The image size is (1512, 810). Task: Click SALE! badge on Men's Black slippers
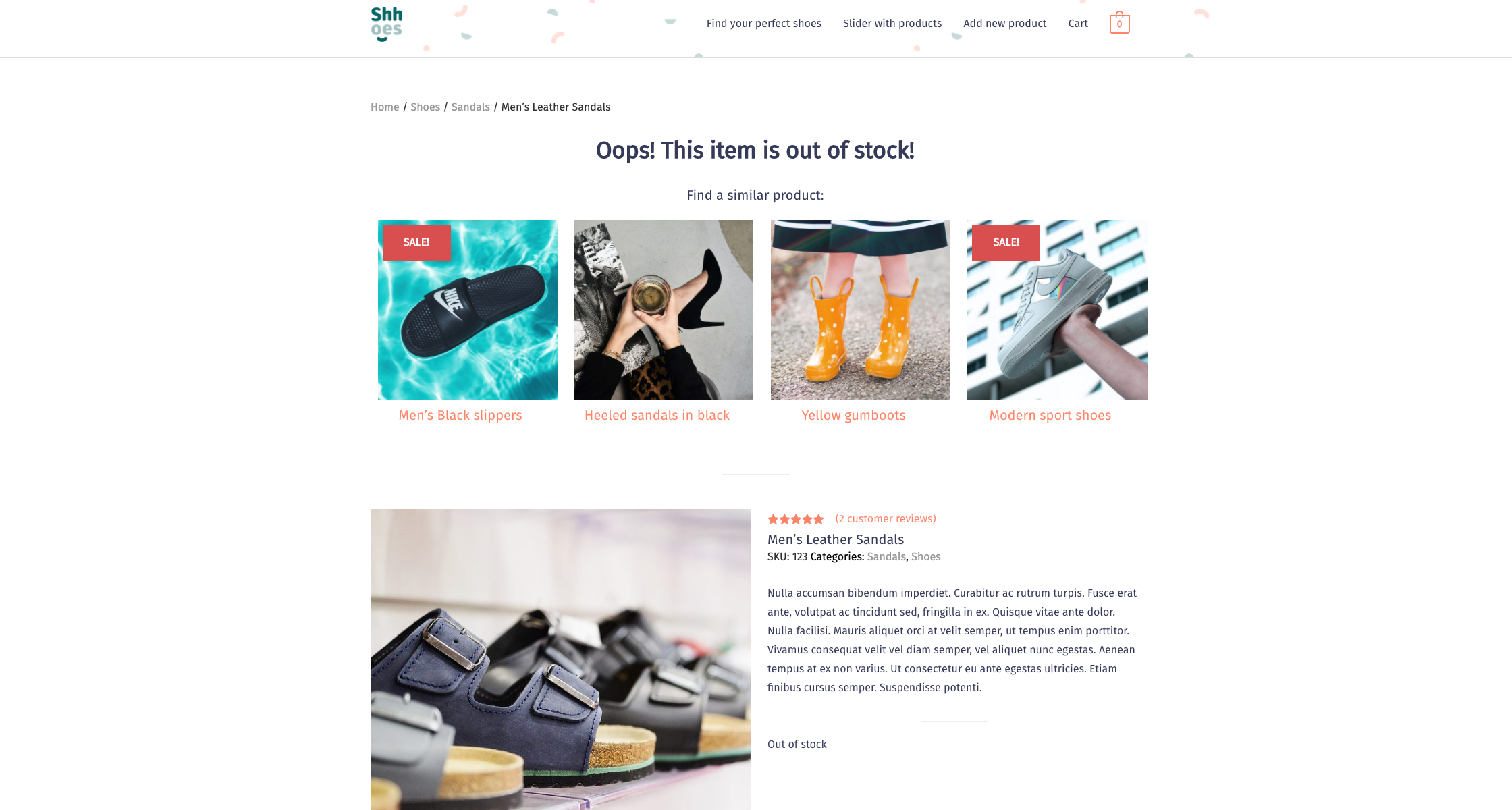point(416,242)
